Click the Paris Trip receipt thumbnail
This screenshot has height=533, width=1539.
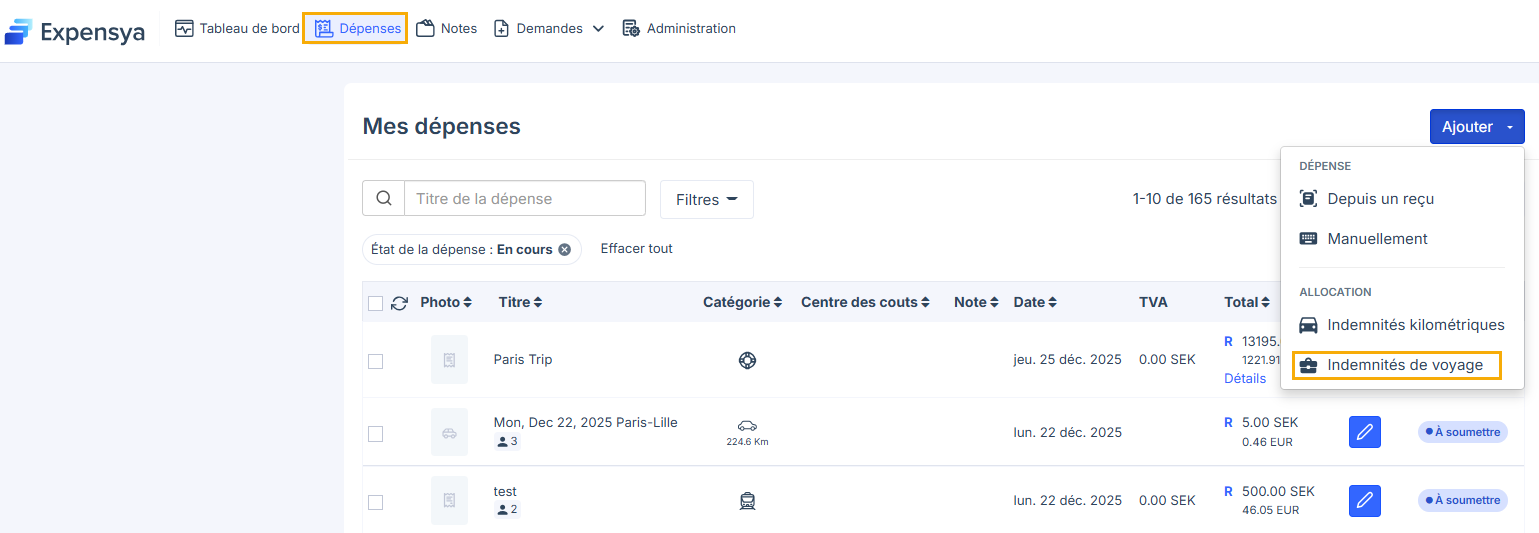tap(449, 360)
